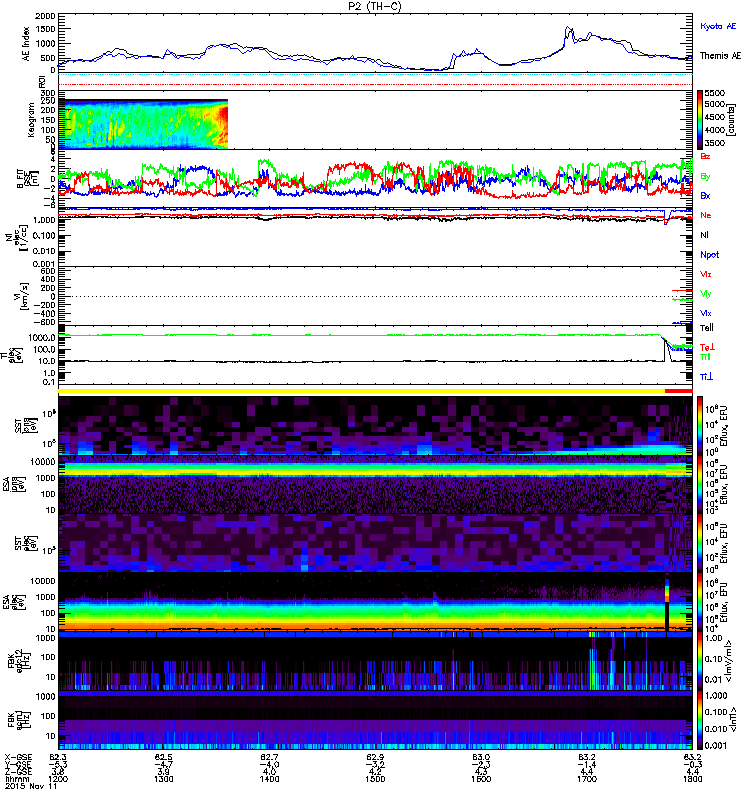The width and height of the screenshot is (750, 800).
Task: Click the AE Index axis label
Action: click(26, 44)
